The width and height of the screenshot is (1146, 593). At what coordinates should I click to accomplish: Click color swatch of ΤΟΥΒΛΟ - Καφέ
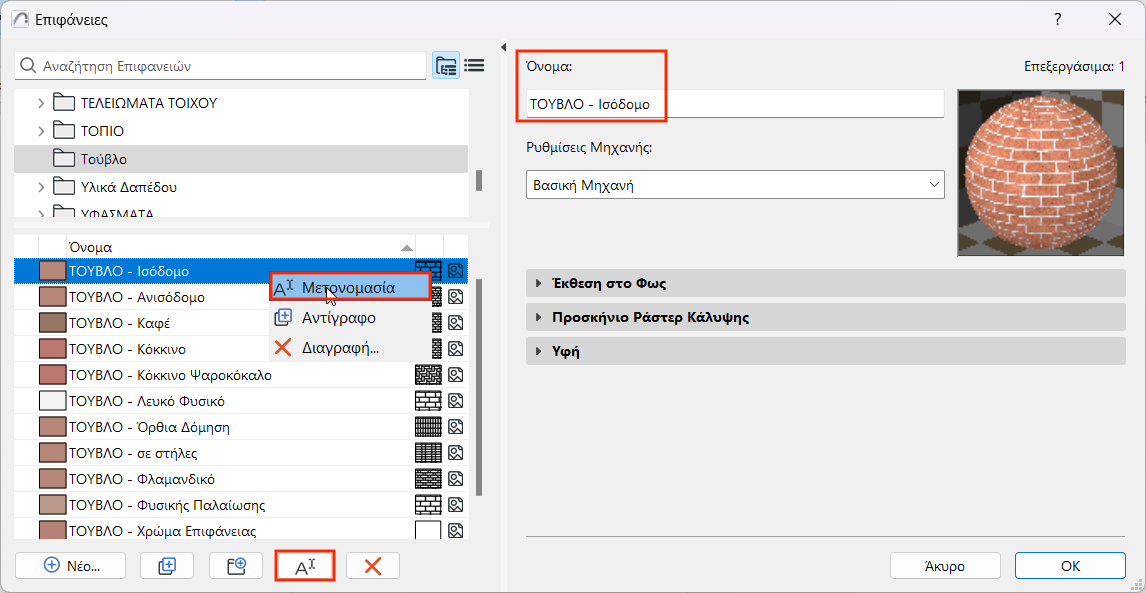[x=52, y=322]
